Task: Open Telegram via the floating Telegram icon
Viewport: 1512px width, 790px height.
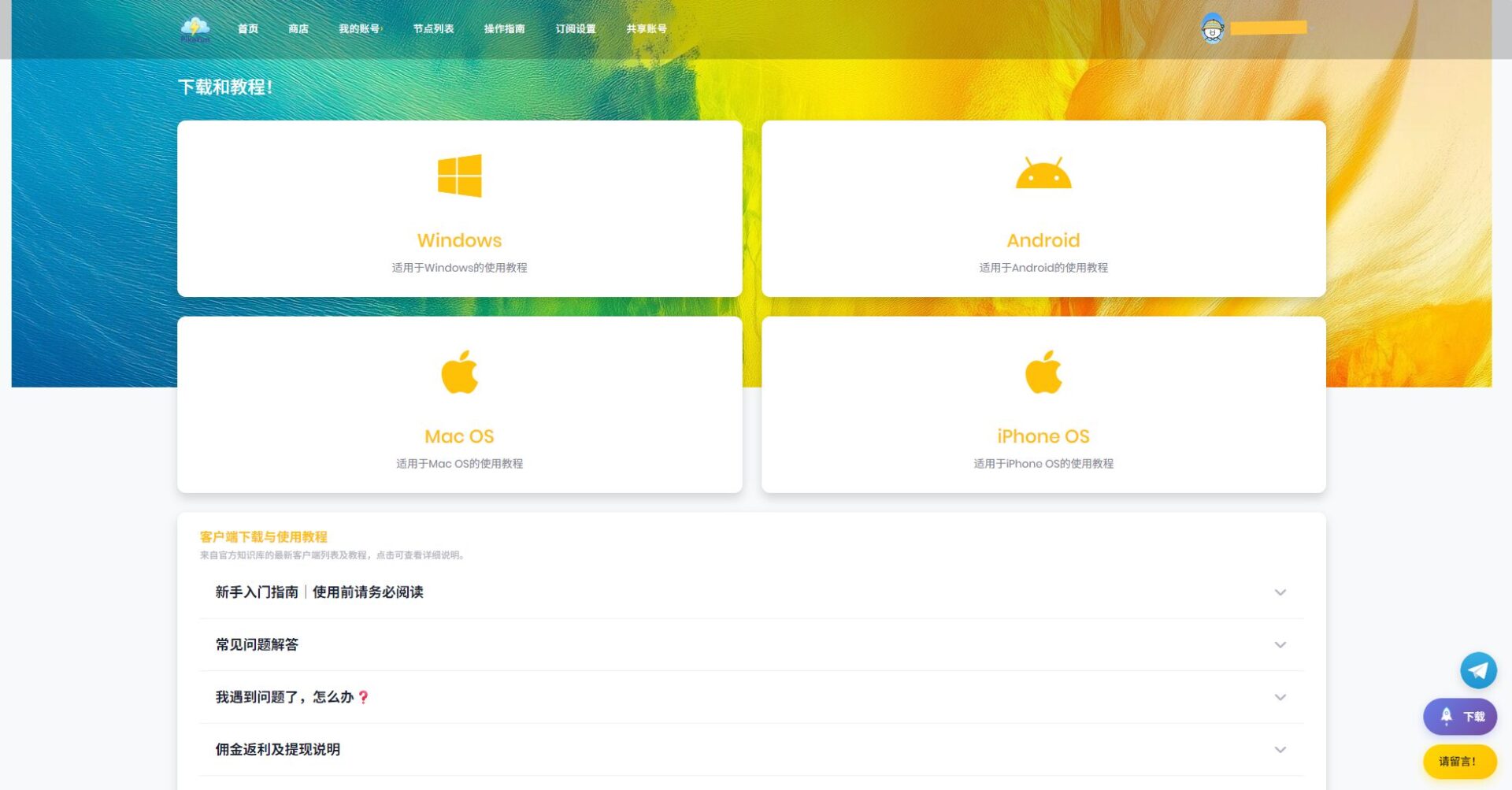Action: [x=1478, y=670]
